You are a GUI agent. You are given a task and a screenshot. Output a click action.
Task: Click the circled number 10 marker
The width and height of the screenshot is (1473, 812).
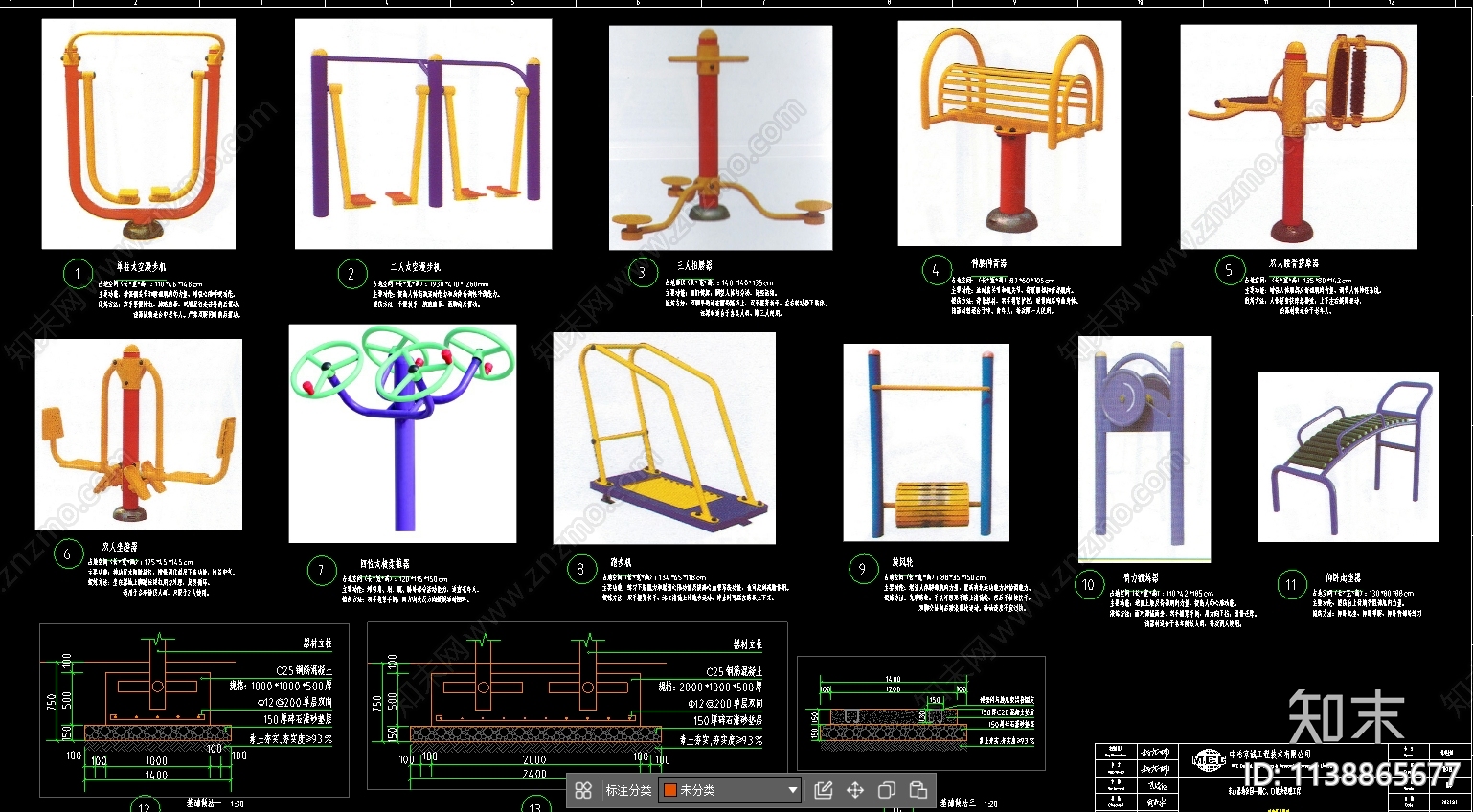click(x=1088, y=584)
